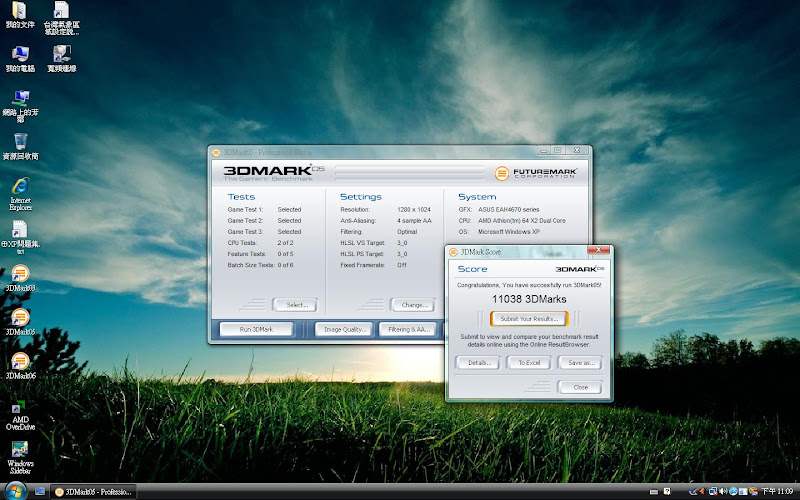Click the Change... settings button
The image size is (800, 500).
(x=413, y=305)
